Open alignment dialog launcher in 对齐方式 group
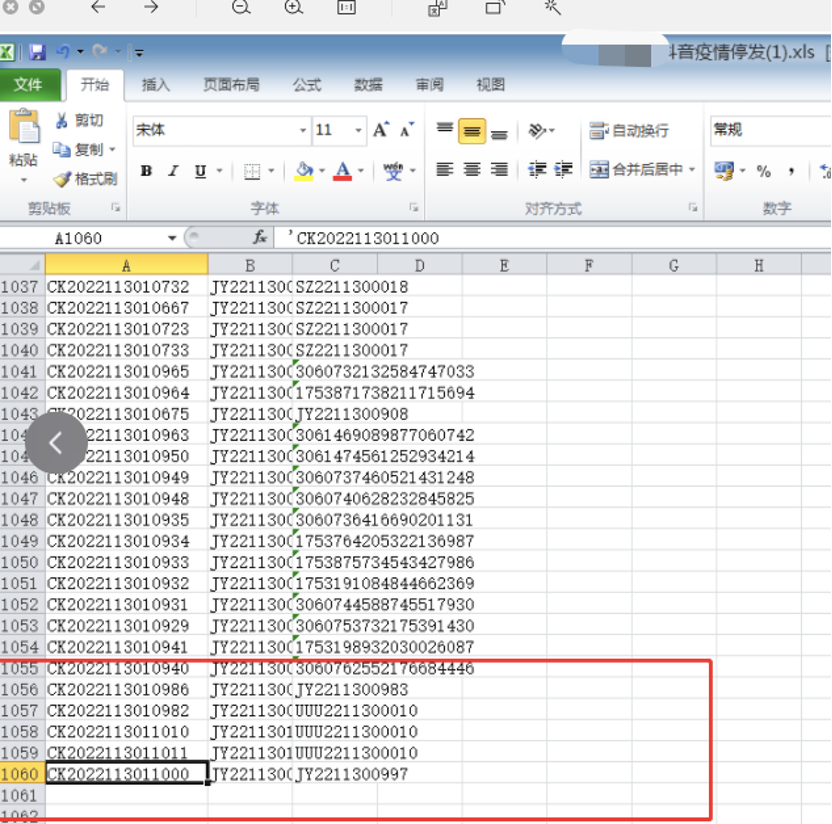The height and width of the screenshot is (824, 832). (692, 207)
